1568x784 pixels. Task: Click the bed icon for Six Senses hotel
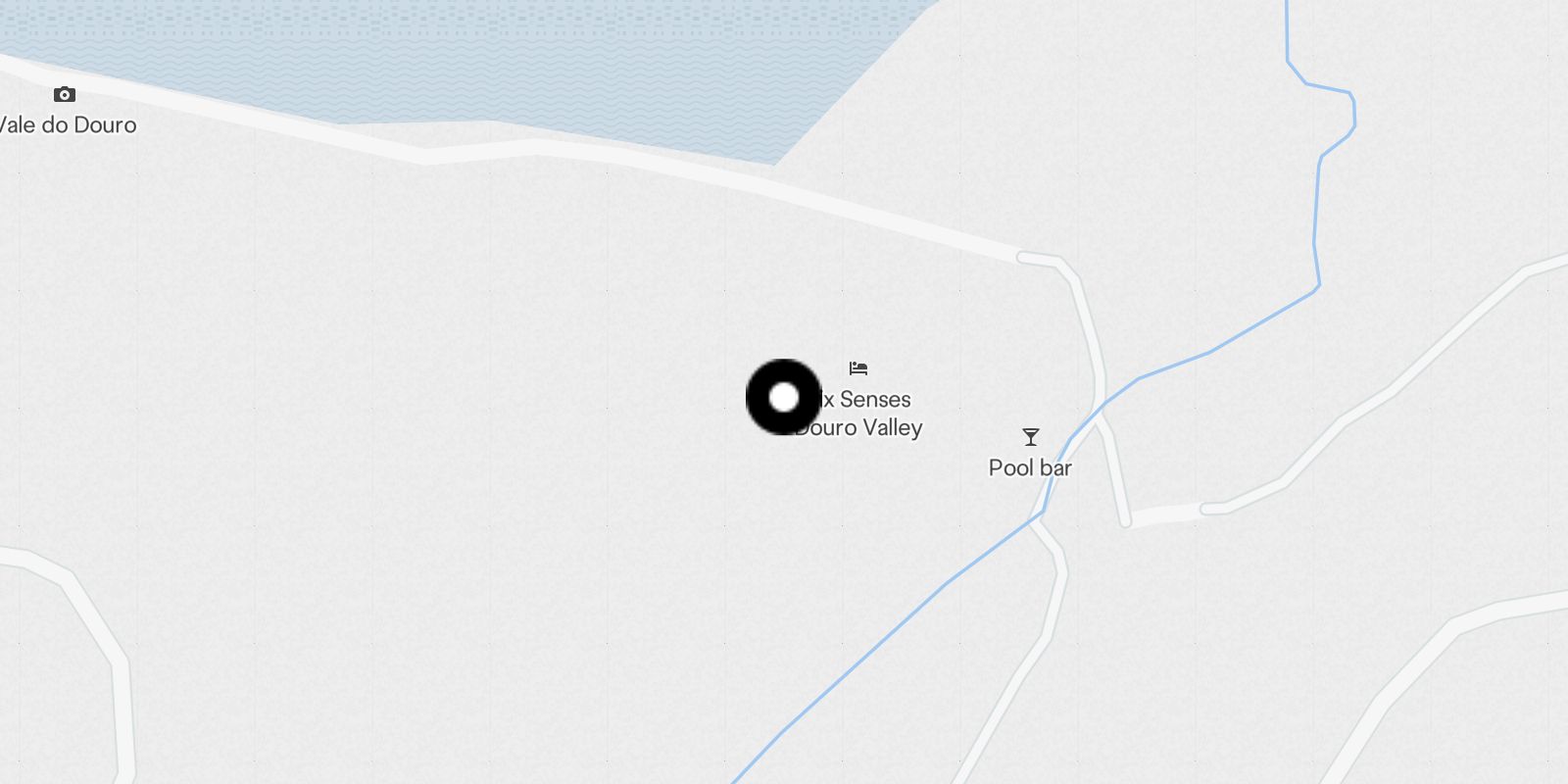(x=858, y=368)
